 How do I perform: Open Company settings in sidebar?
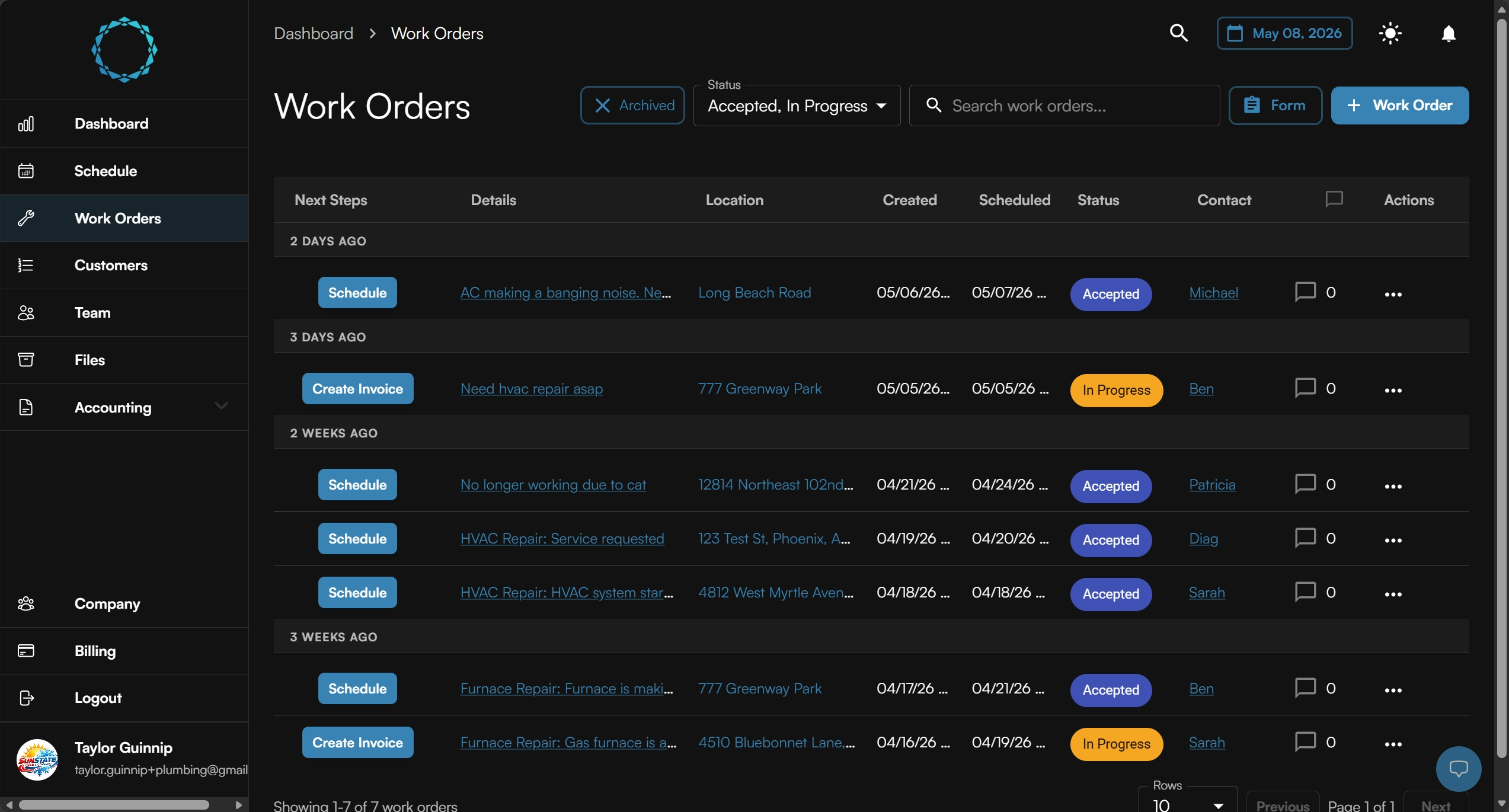[x=124, y=604]
